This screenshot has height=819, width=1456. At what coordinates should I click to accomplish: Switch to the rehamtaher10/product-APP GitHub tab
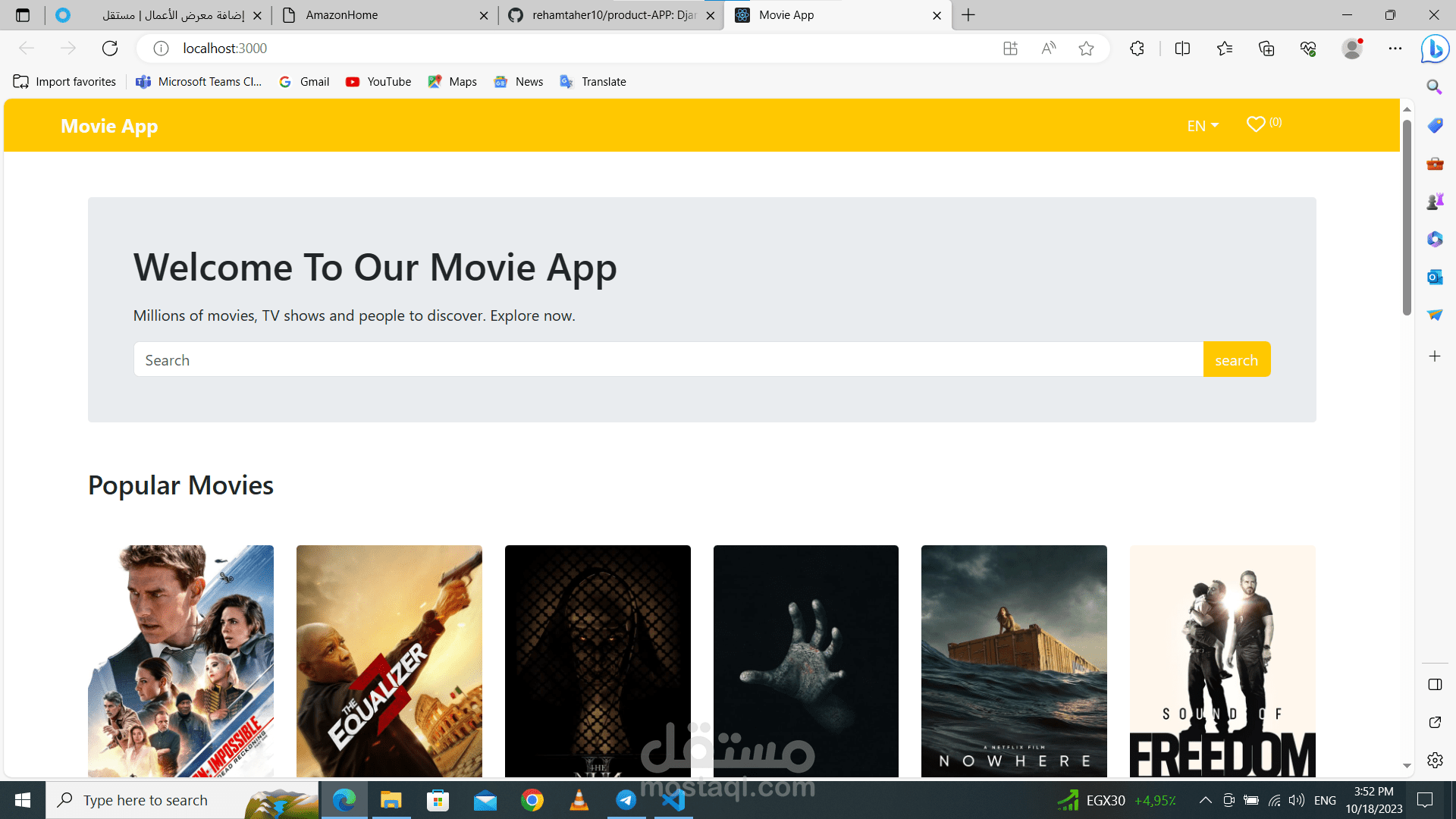tap(610, 15)
